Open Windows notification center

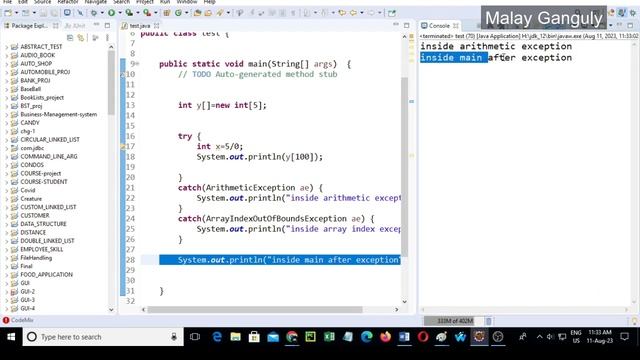pos(624,337)
